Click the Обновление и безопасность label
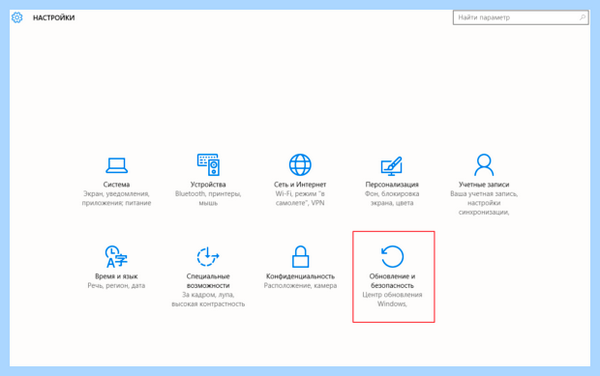Screen dimensions: 600x376 pyautogui.click(x=392, y=281)
